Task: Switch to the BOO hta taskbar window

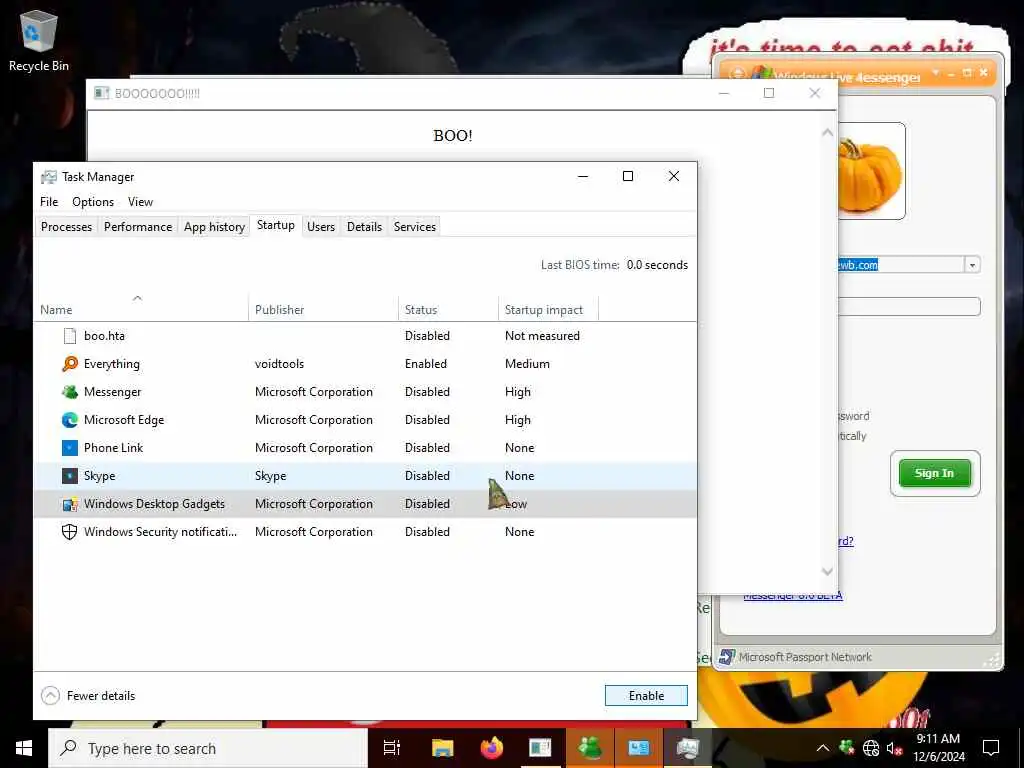Action: (x=540, y=748)
